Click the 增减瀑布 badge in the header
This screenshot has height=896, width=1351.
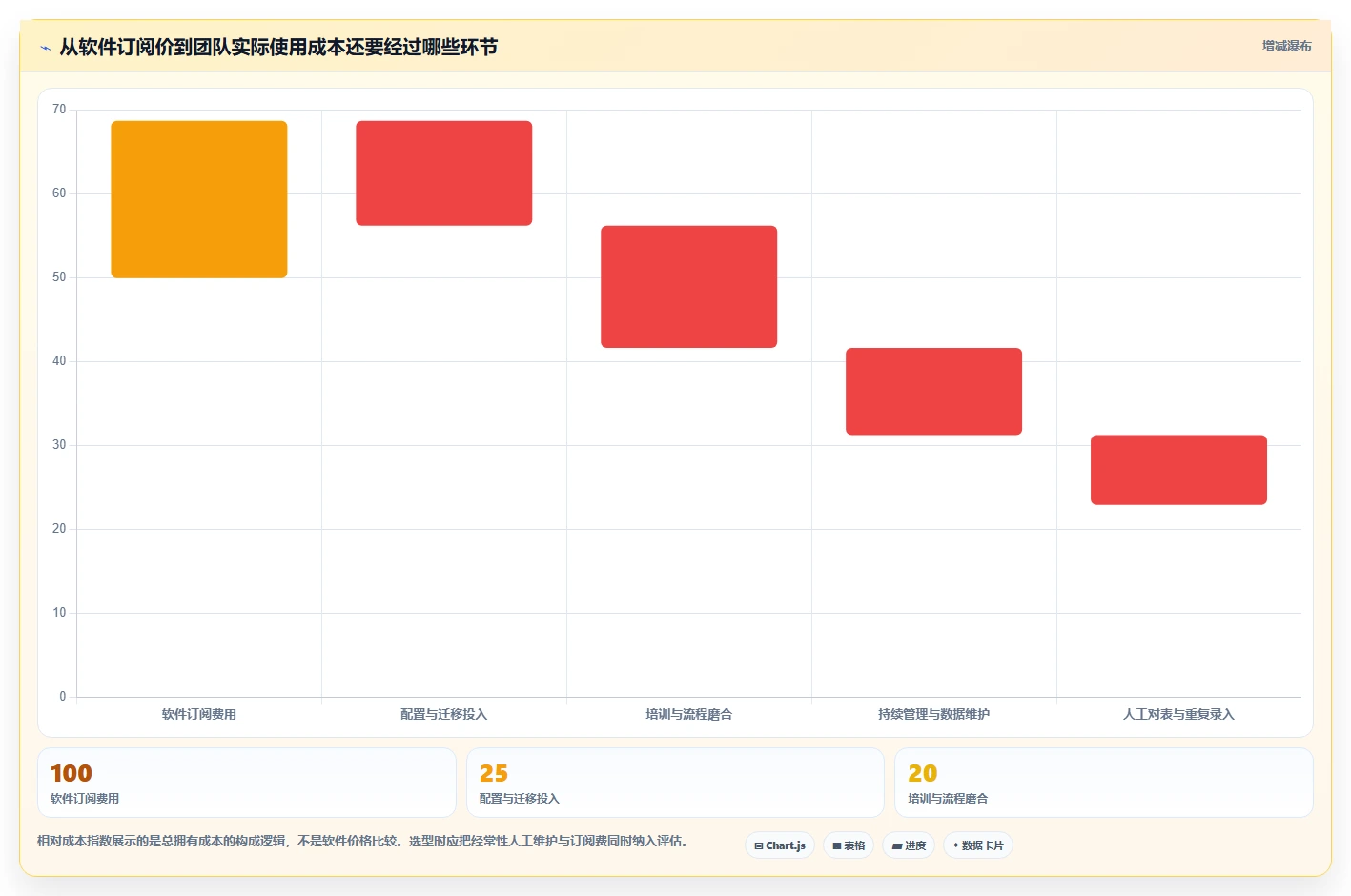(1286, 46)
